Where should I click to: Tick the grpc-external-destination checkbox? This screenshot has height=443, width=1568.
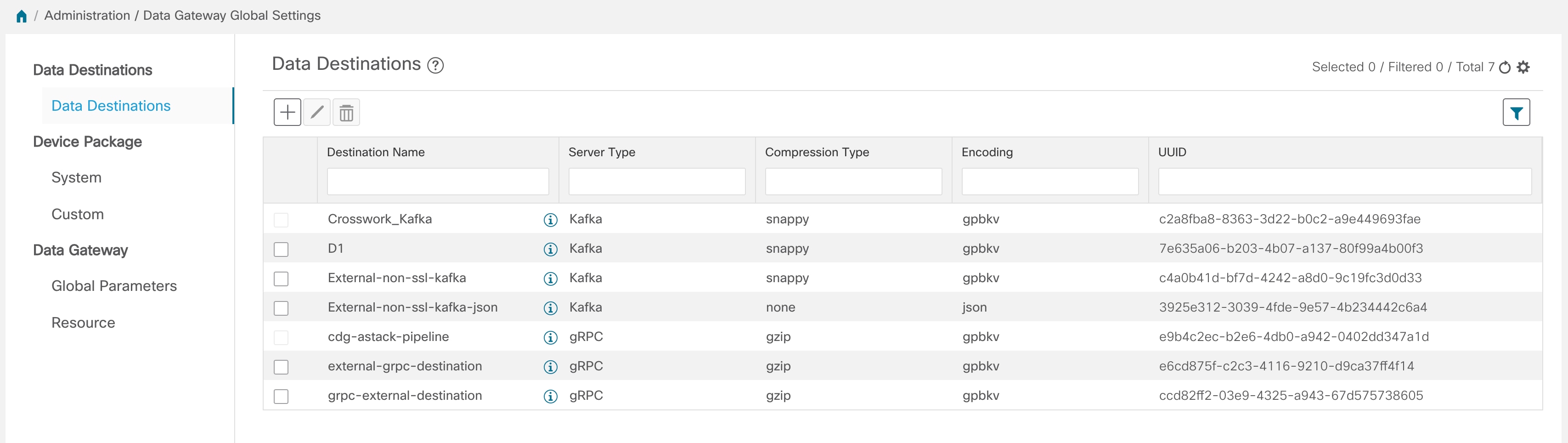281,396
